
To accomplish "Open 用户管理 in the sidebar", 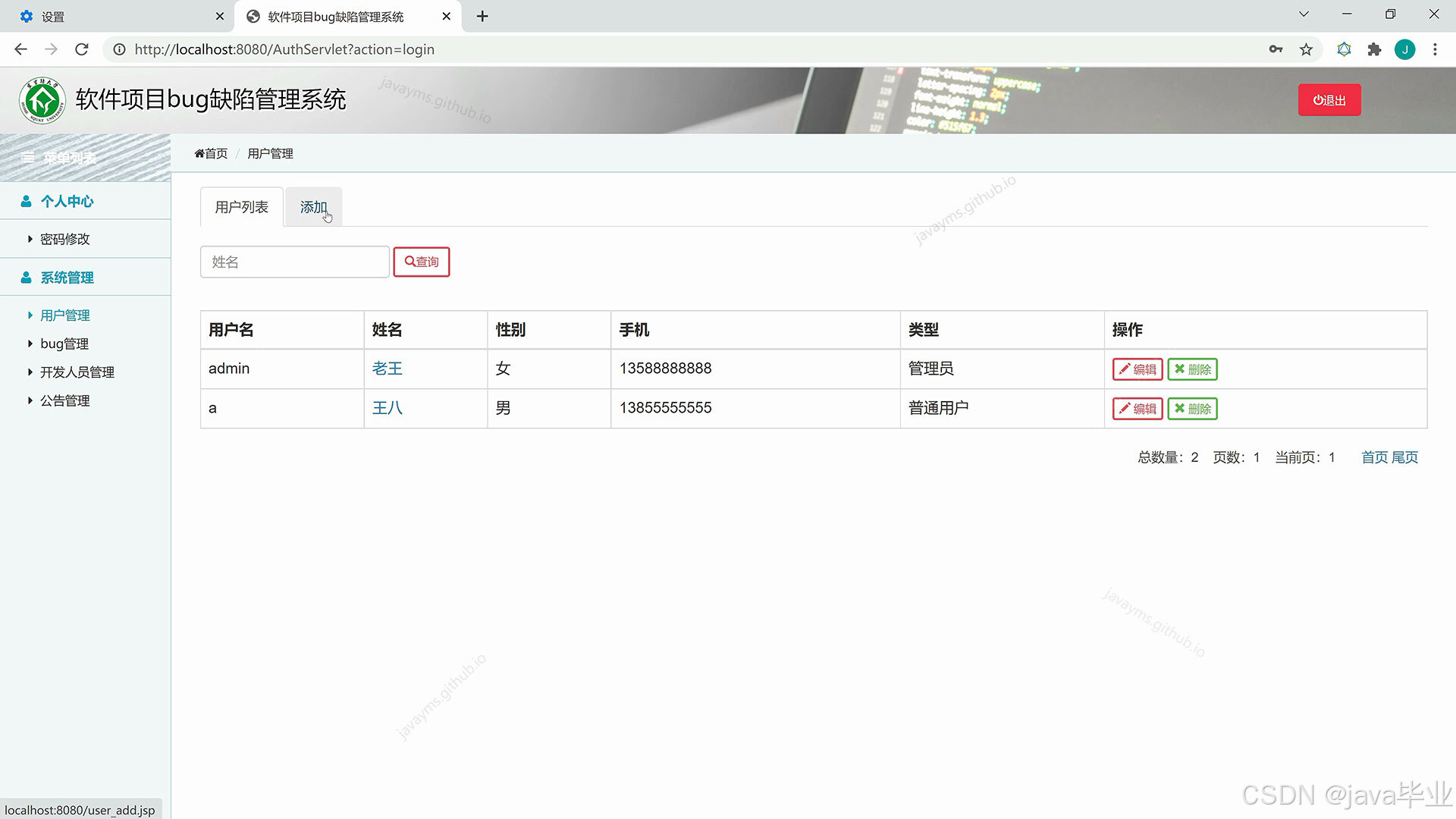I will click(x=65, y=315).
